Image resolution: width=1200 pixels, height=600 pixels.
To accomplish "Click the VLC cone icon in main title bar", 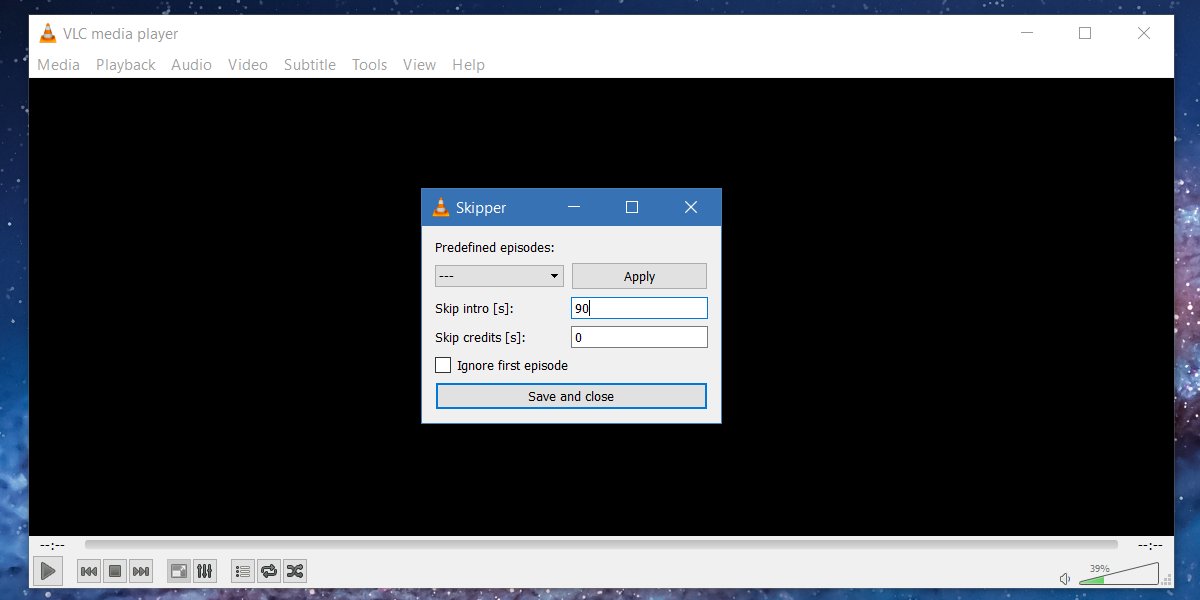I will [47, 33].
